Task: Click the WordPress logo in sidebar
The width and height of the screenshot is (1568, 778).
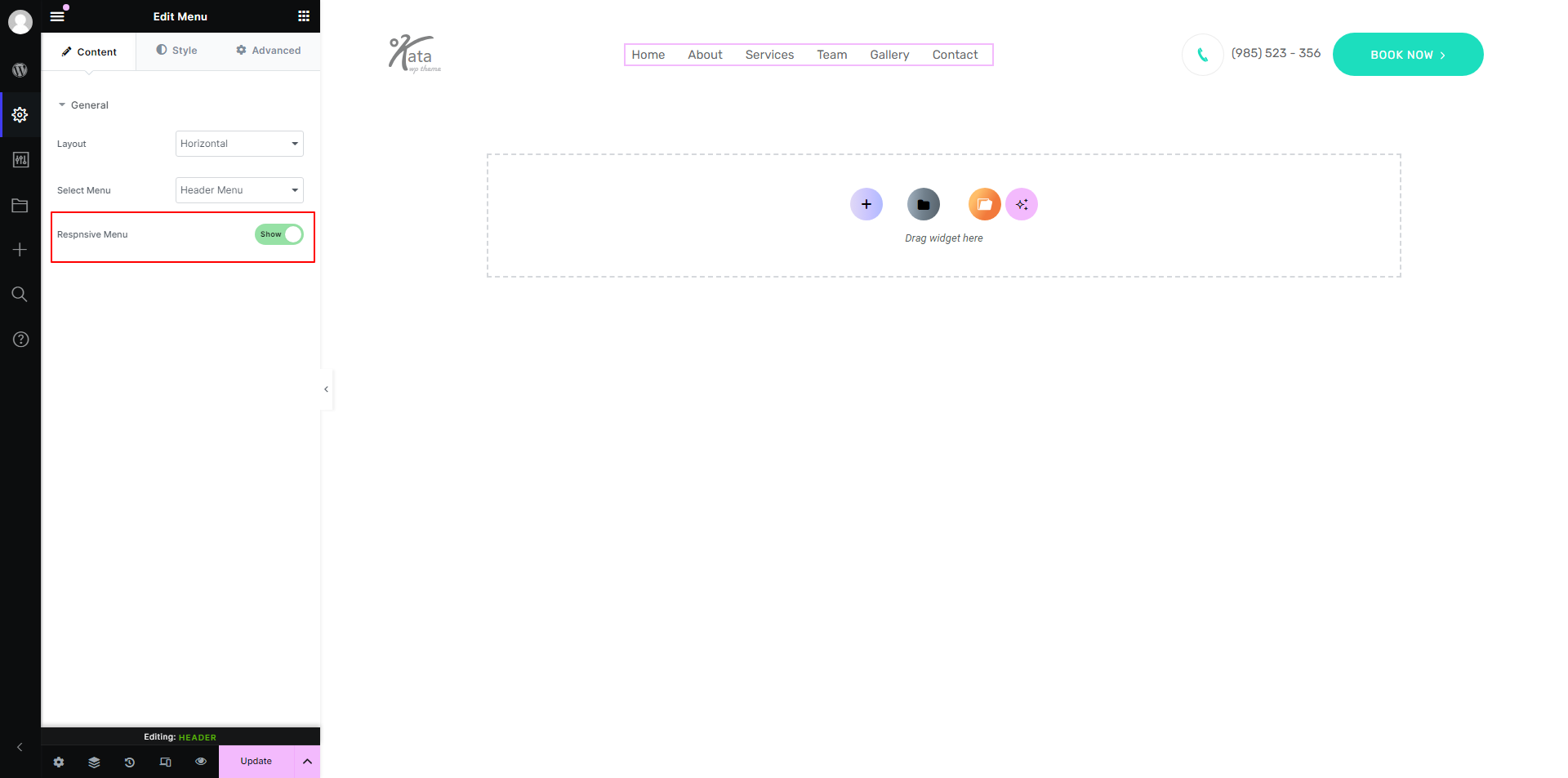Action: coord(20,70)
